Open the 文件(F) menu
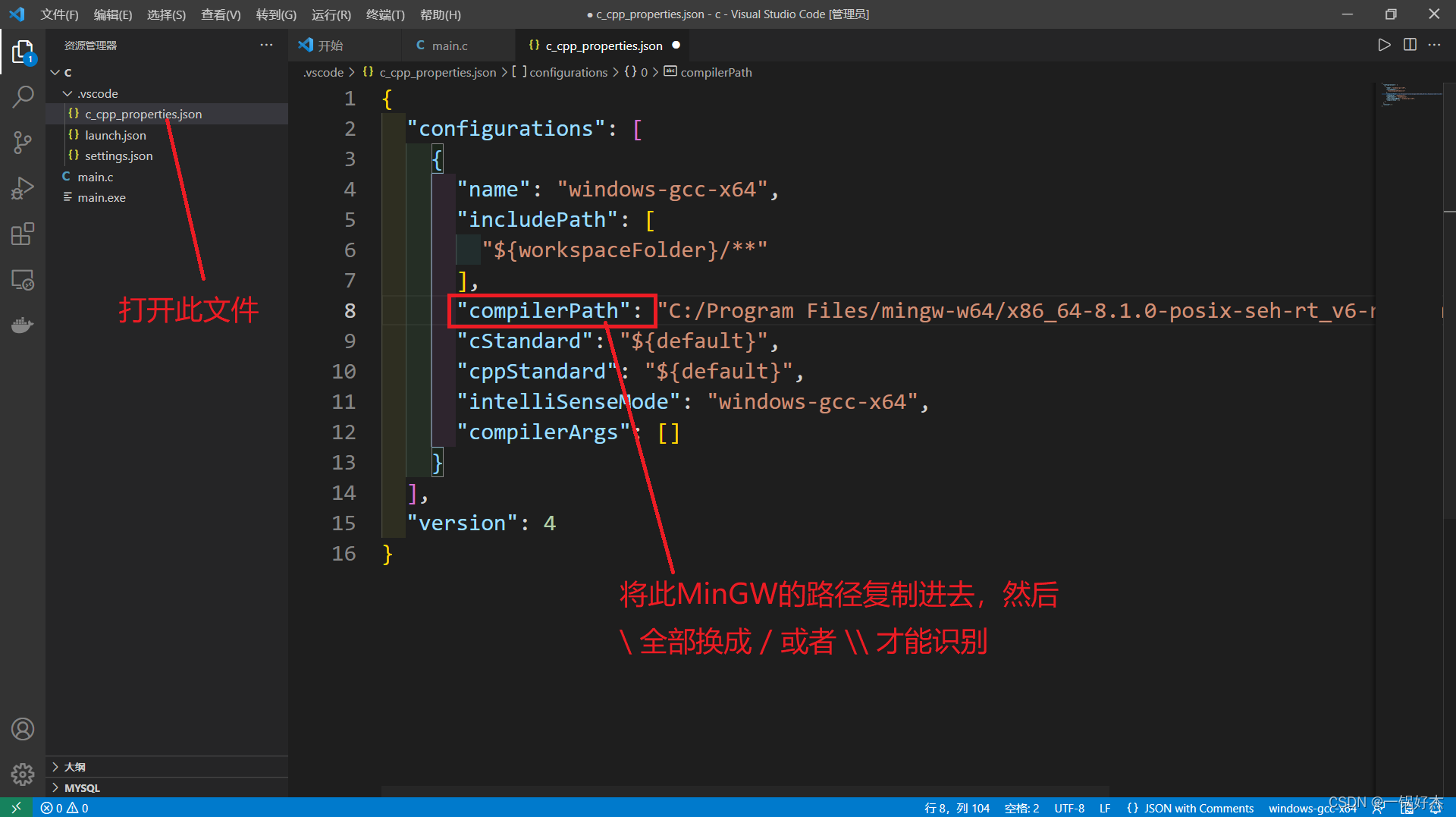Viewport: 1456px width, 817px height. (59, 14)
